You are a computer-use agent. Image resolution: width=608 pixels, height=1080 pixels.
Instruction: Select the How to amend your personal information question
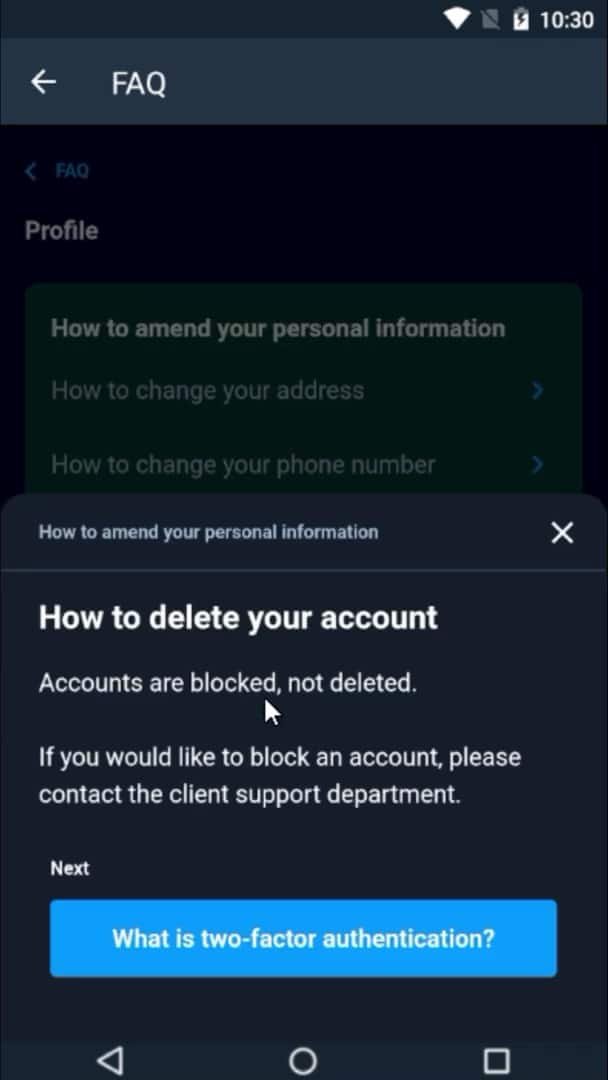click(x=277, y=327)
